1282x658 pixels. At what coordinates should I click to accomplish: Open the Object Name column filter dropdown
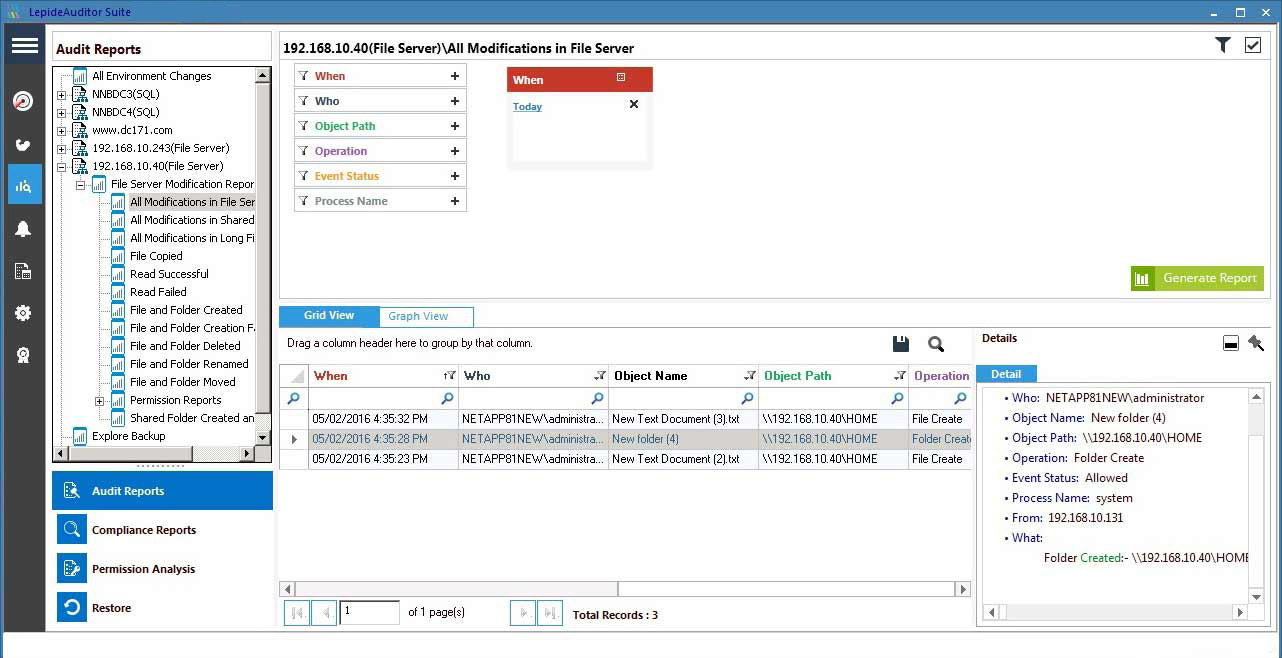(x=750, y=376)
